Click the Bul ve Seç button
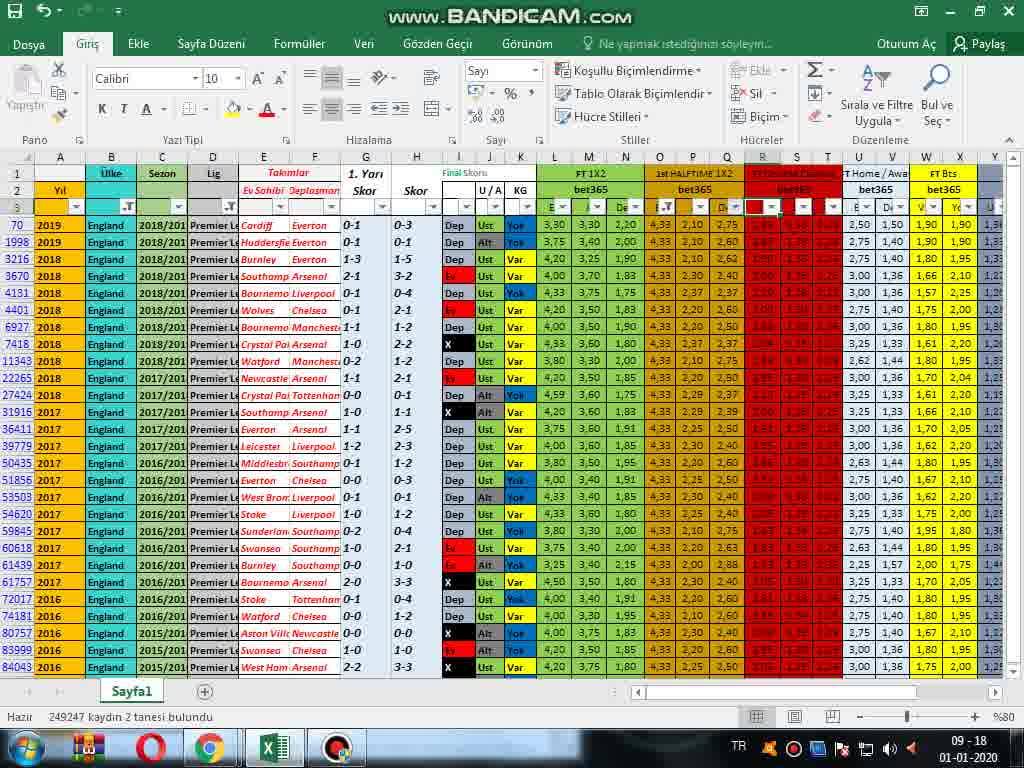The height and width of the screenshot is (768, 1024). [936, 96]
